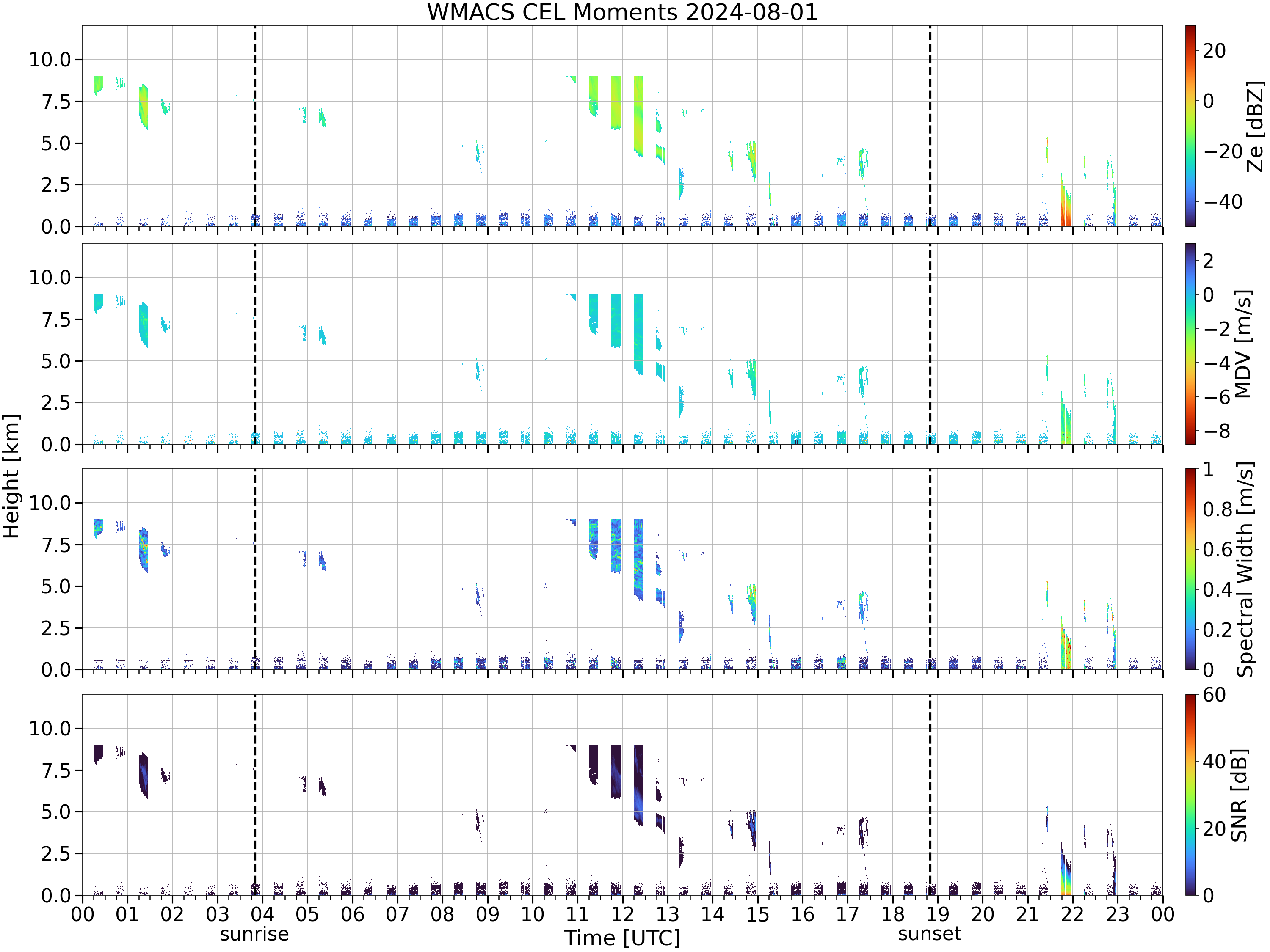Click the dashed sunset line in the SNR panel
The image size is (1270, 952).
tap(930, 795)
